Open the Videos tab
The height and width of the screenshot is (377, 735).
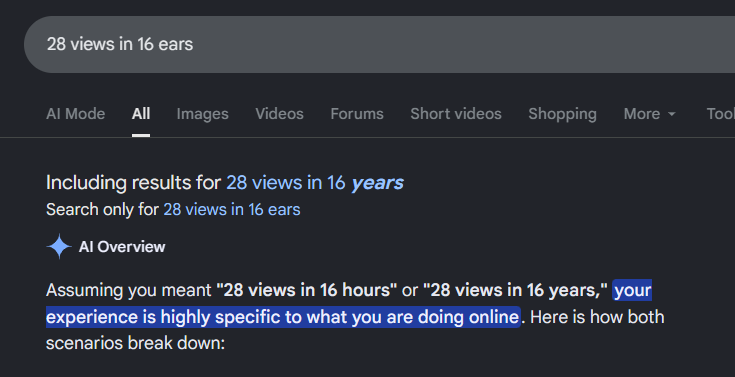pyautogui.click(x=279, y=114)
